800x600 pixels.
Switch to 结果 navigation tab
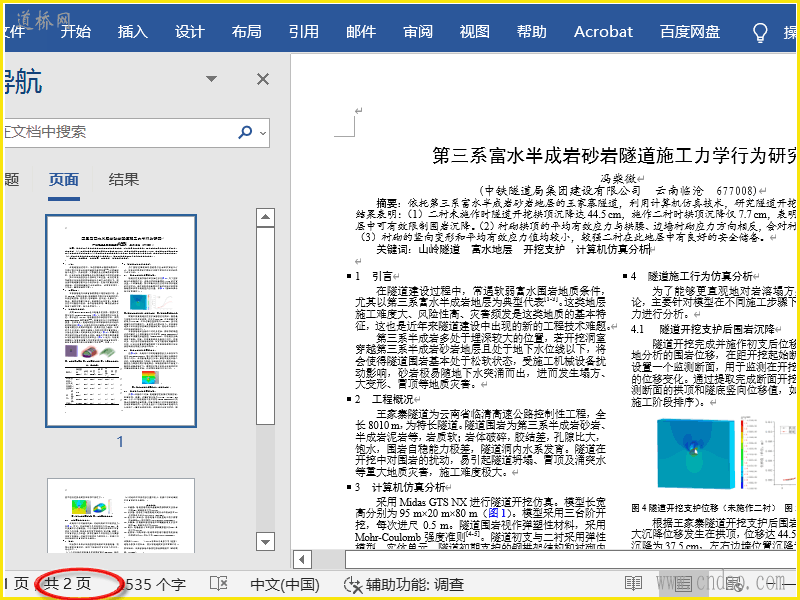123,180
